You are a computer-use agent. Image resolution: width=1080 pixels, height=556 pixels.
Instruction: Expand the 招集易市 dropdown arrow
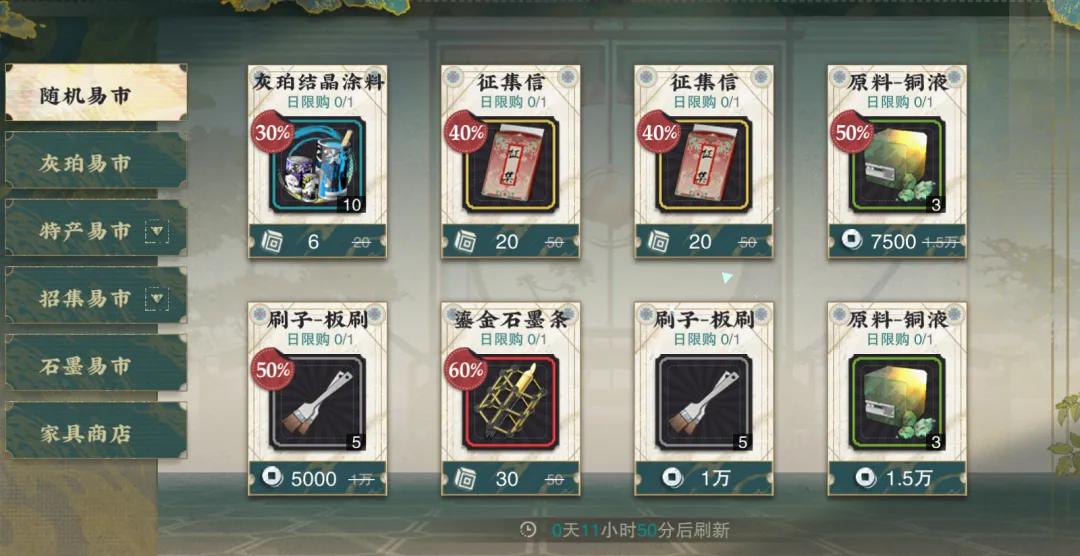(157, 299)
